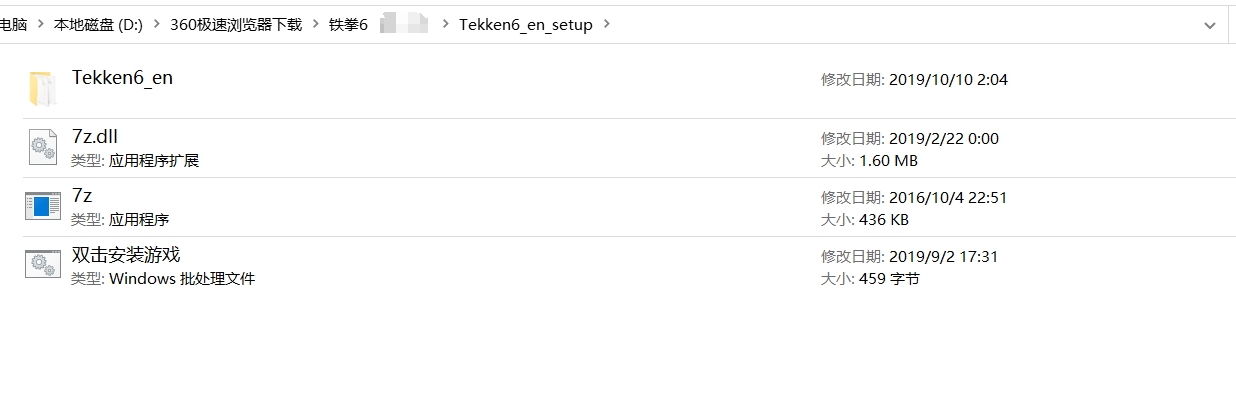Click Tekken6_en_setup breadcrumb segment

point(526,25)
